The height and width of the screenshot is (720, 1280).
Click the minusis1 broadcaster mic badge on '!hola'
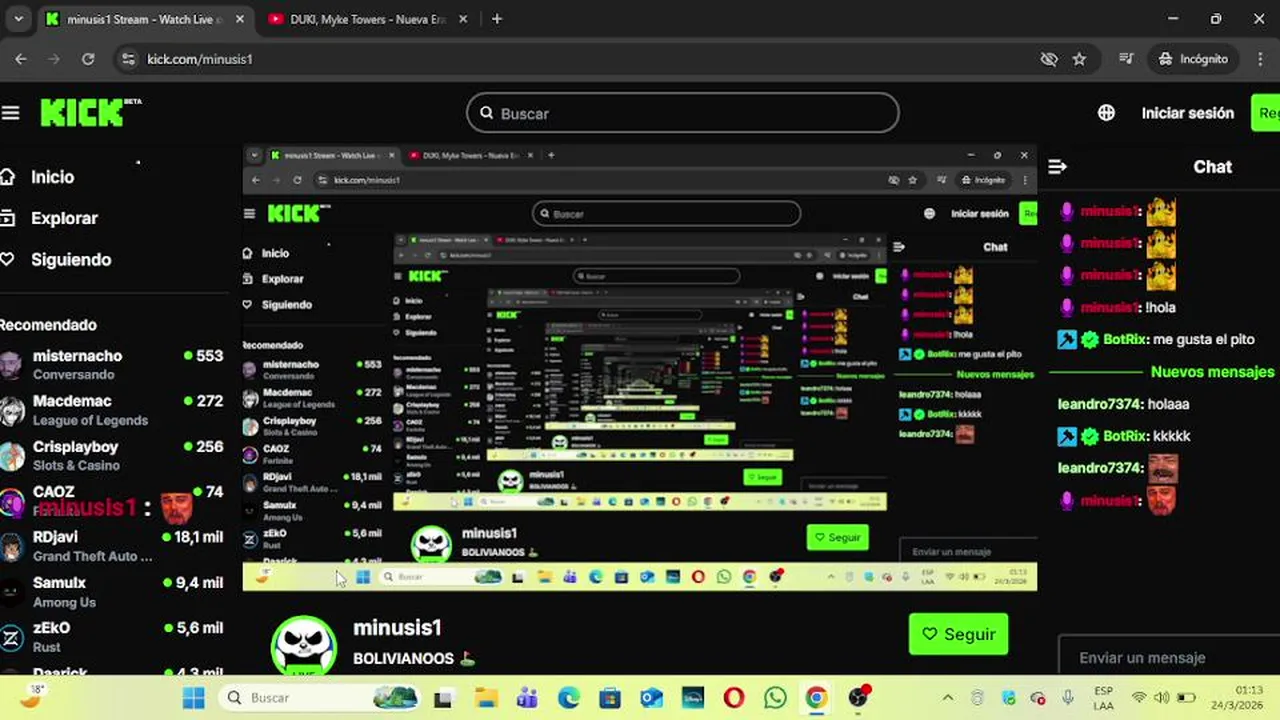point(1067,307)
